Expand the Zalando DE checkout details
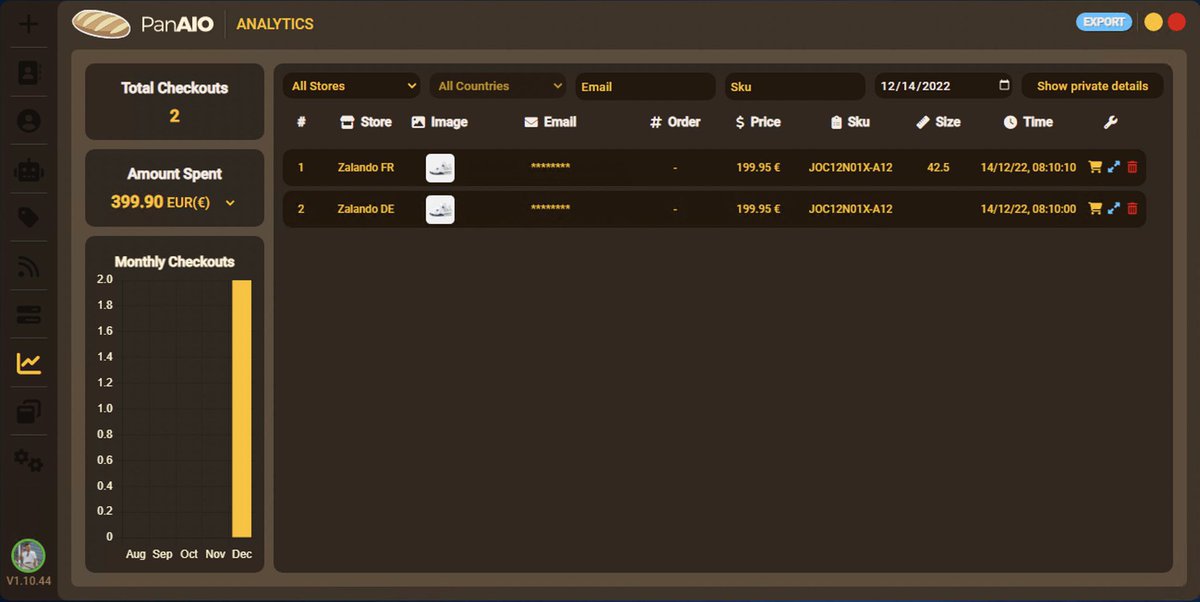Viewport: 1200px width, 602px height. pyautogui.click(x=1114, y=208)
